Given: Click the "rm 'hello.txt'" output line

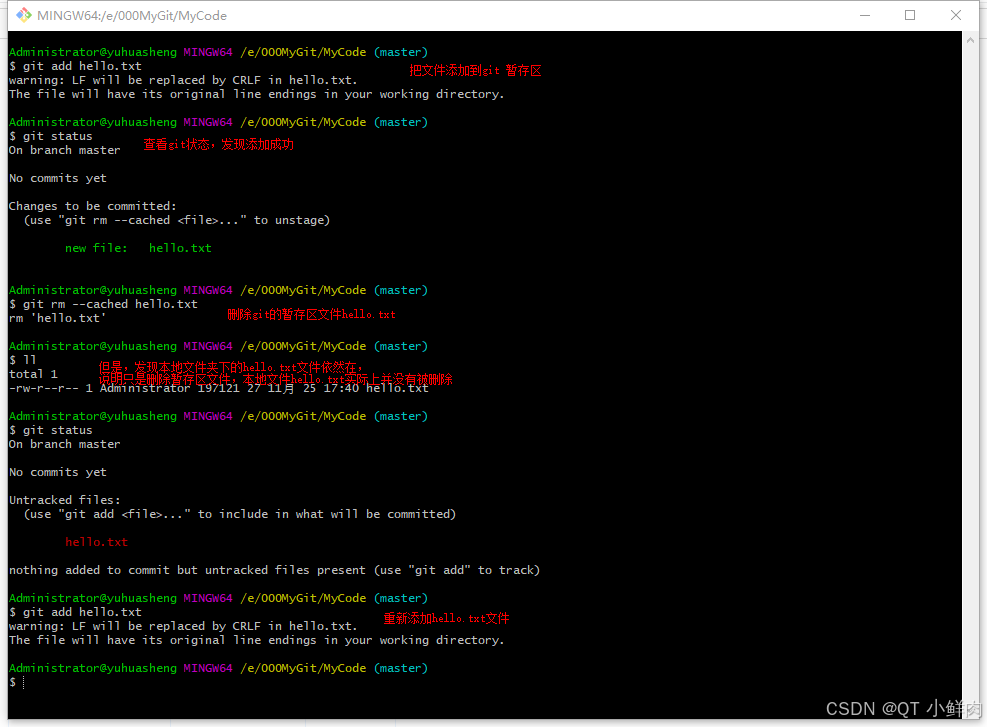Looking at the screenshot, I should [x=57, y=318].
